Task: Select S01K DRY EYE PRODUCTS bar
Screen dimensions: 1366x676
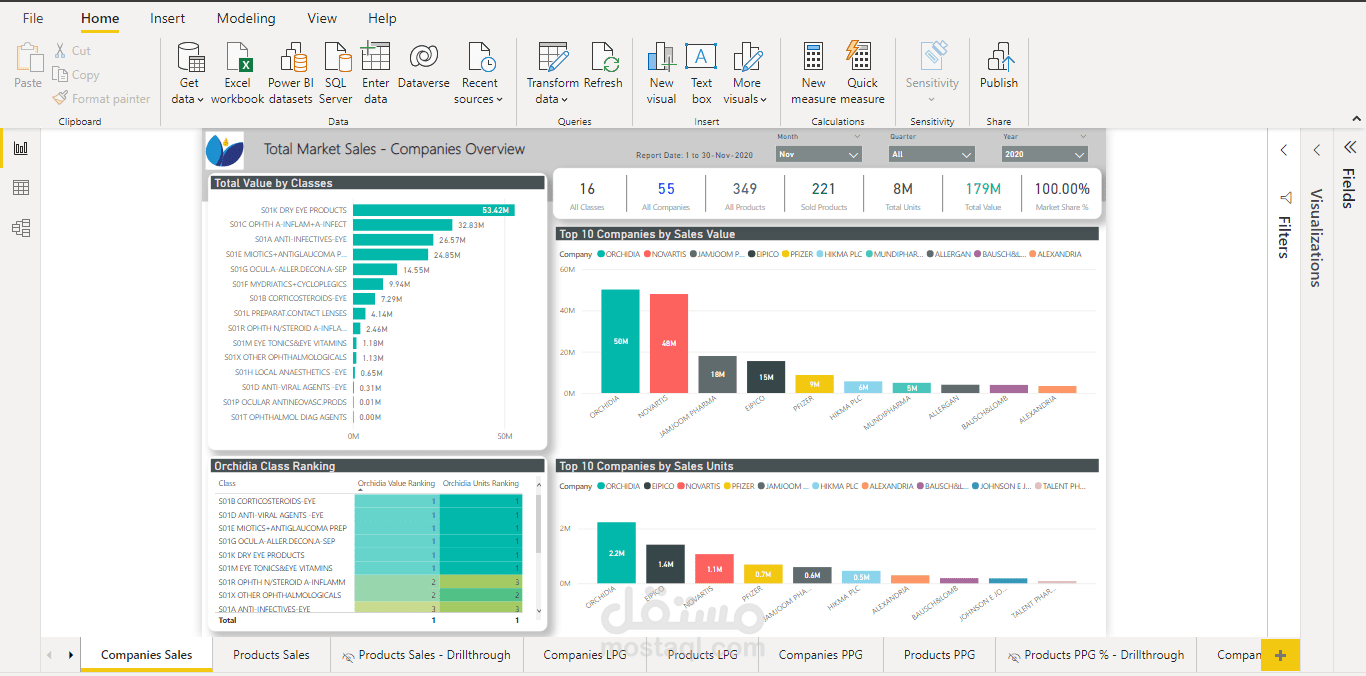Action: [x=433, y=210]
